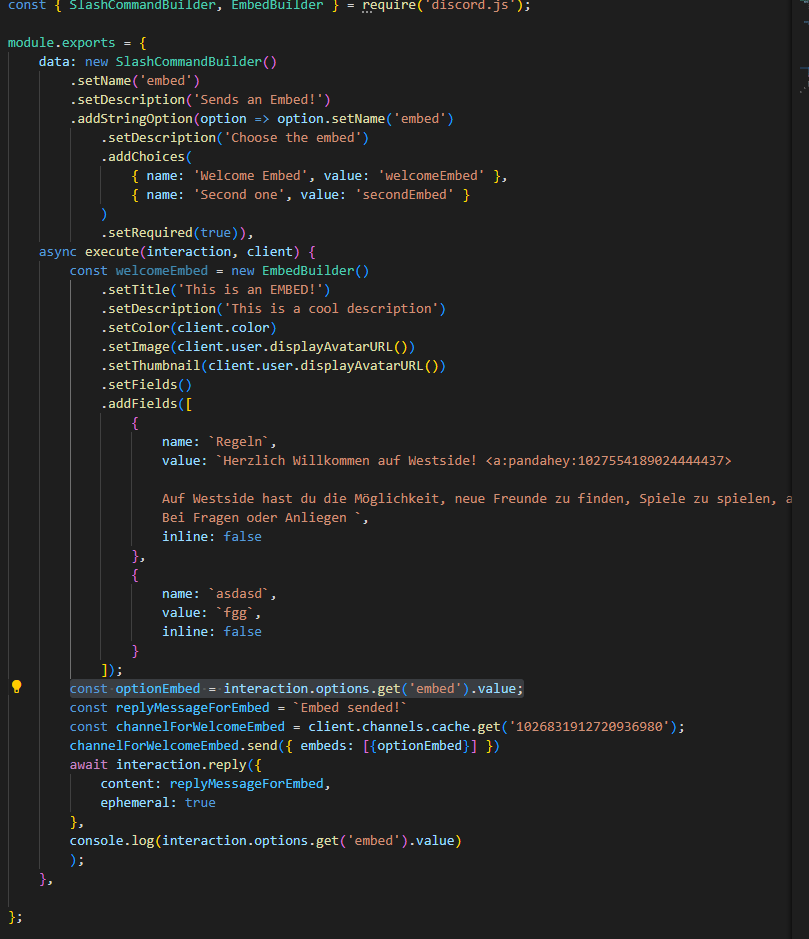Image resolution: width=809 pixels, height=939 pixels.
Task: Click the highlighted 'const optionEmbed' line
Action: pyautogui.click(x=296, y=689)
